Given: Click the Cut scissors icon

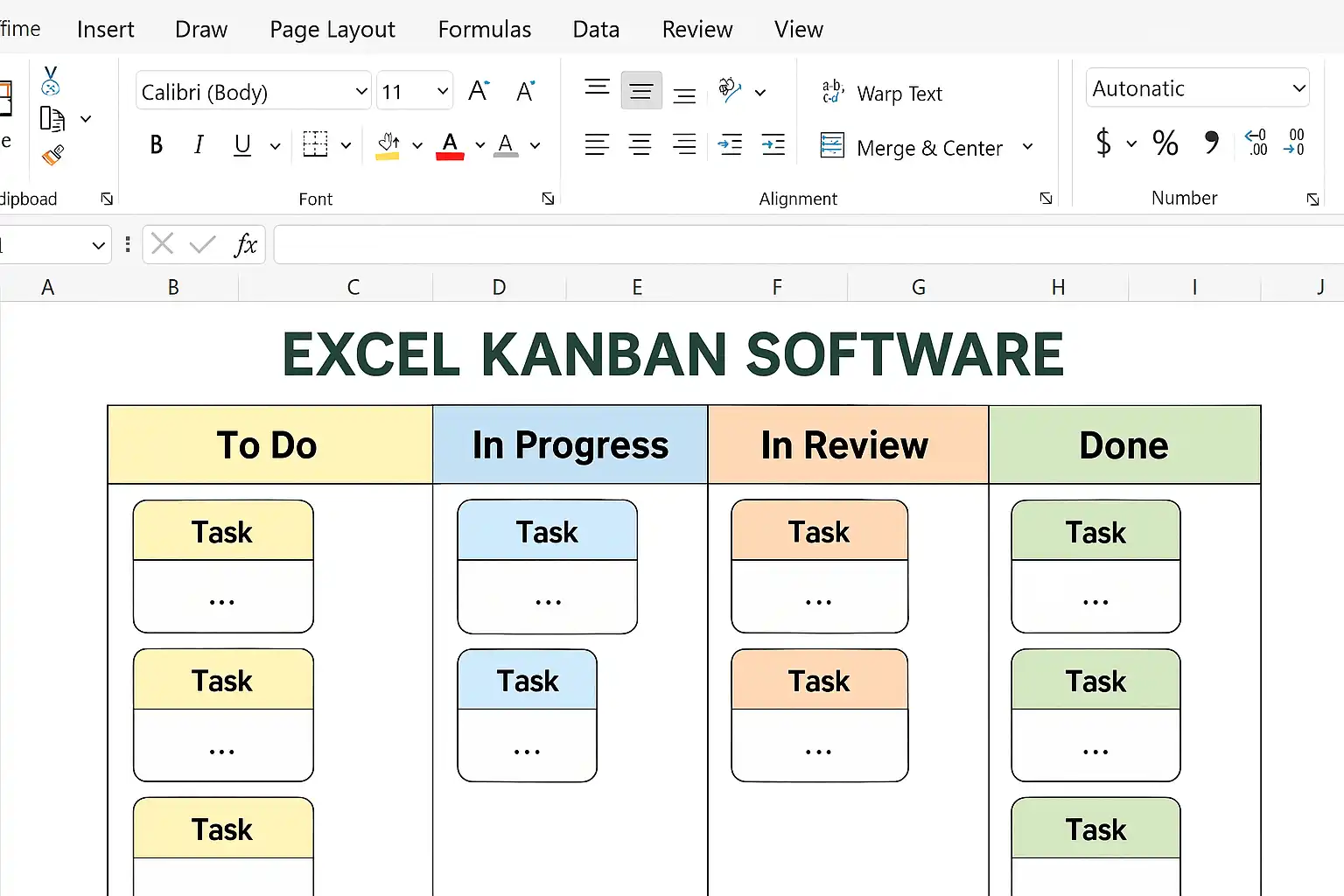Looking at the screenshot, I should tap(51, 80).
